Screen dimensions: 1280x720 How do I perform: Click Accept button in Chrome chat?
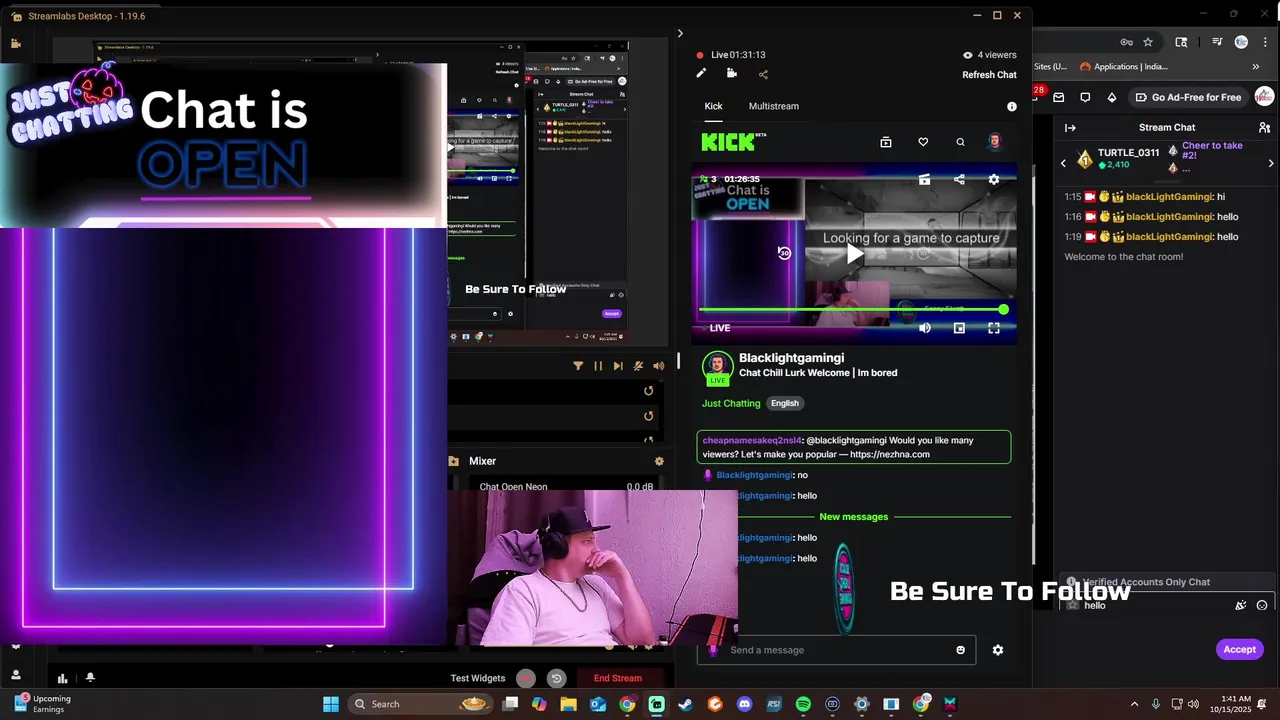tap(1239, 649)
